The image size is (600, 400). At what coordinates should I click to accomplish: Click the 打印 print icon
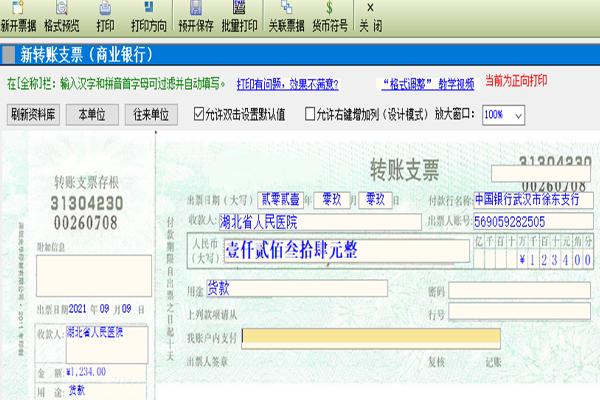(105, 17)
